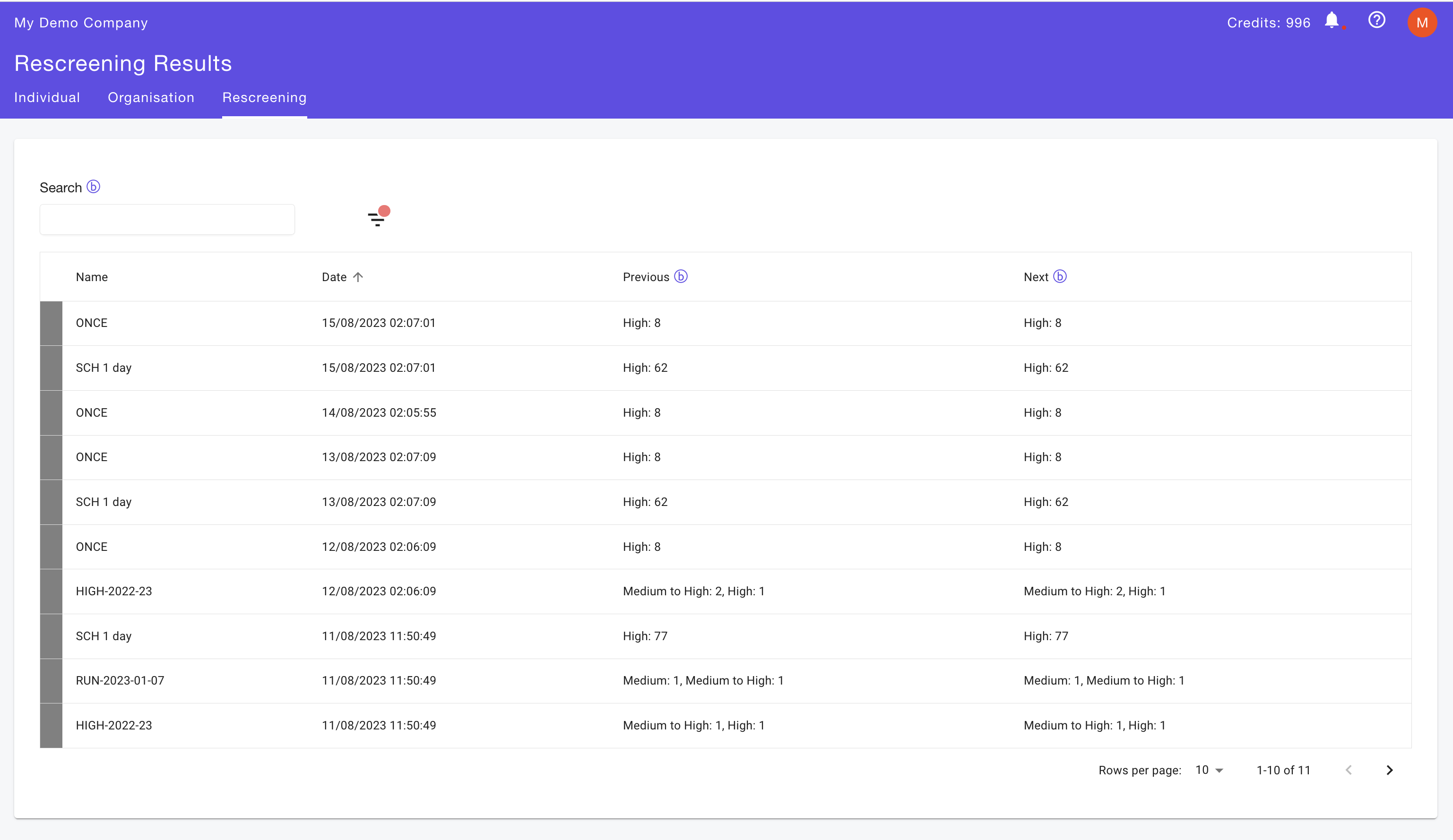Open the Rescreening tab
Viewport: 1453px width, 840px height.
pyautogui.click(x=264, y=97)
